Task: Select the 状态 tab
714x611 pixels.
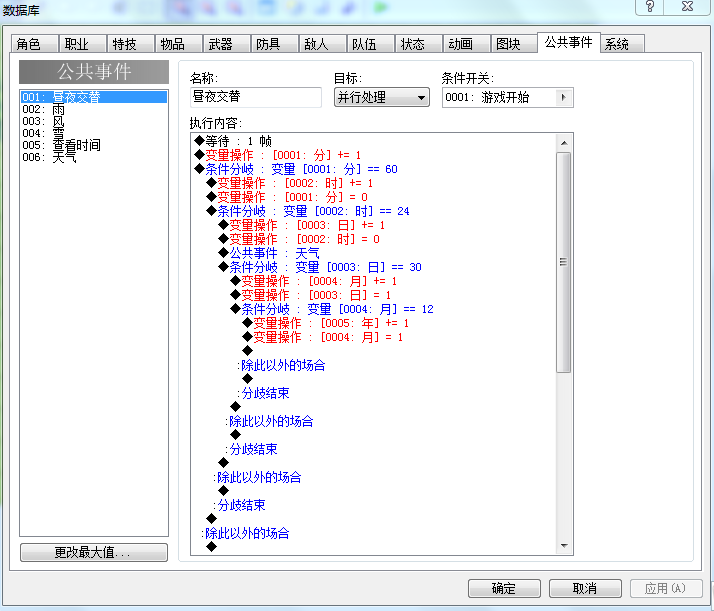Action: [x=419, y=44]
